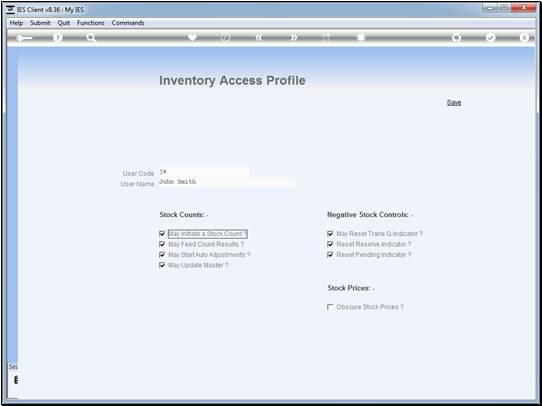The height and width of the screenshot is (406, 542).
Task: Open the Commands menu
Action: [x=128, y=23]
